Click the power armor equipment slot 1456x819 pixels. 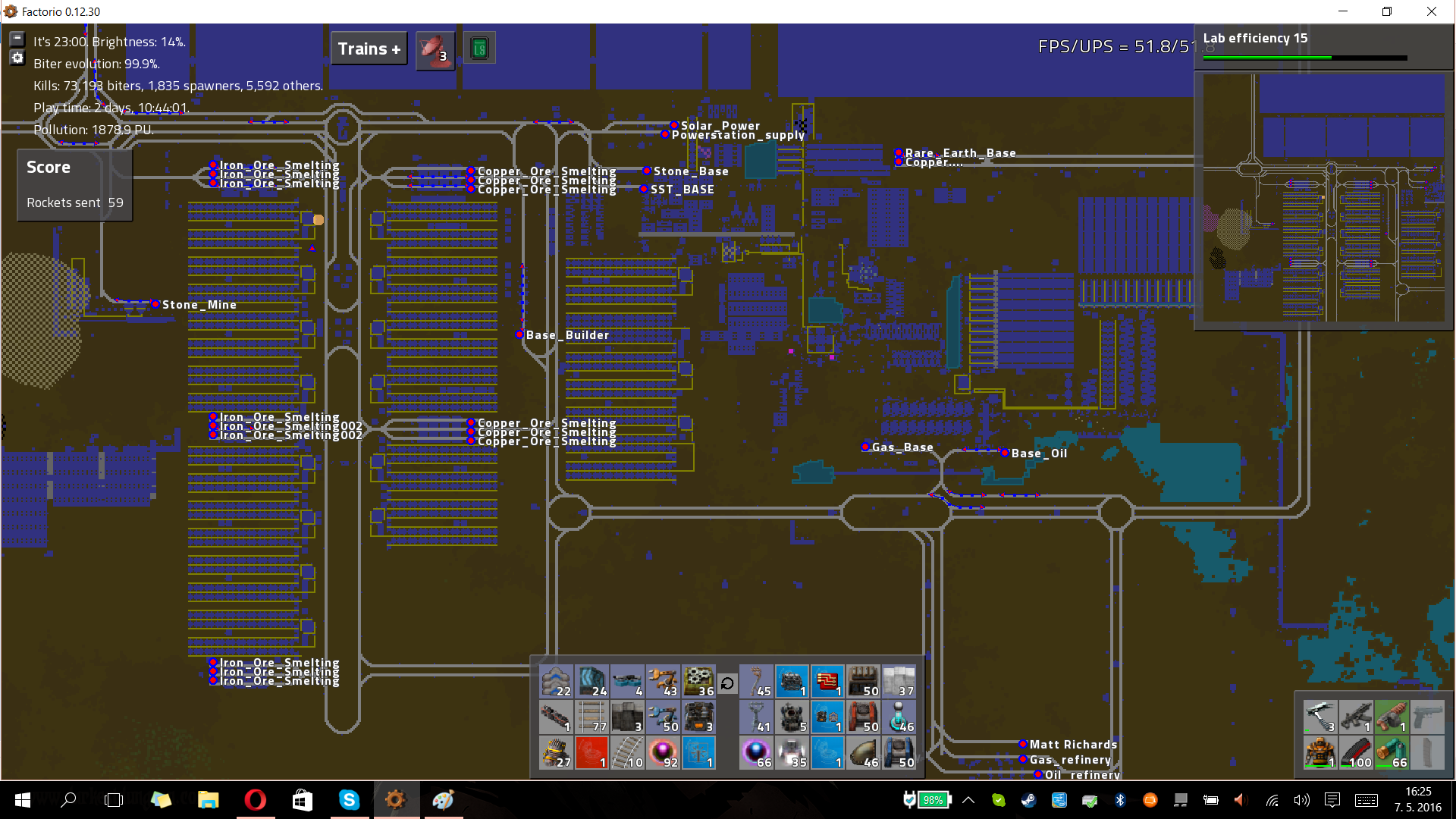click(x=1320, y=752)
